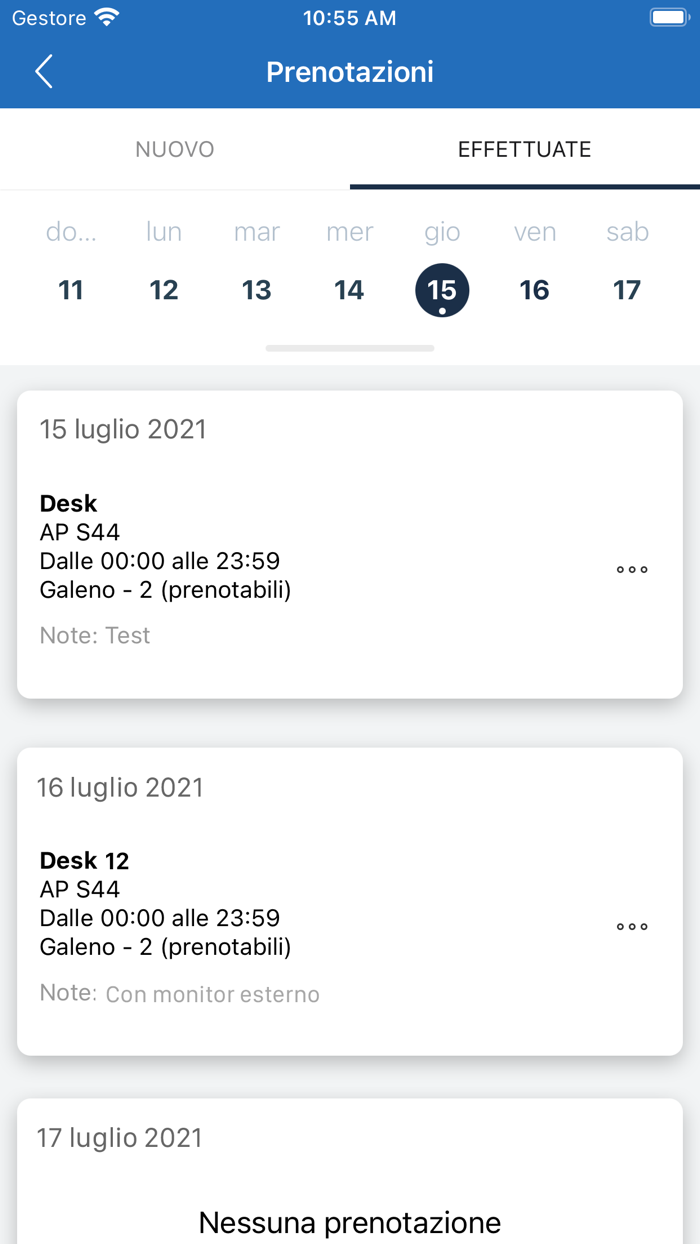Tap the back arrow in header
This screenshot has height=1244, width=700.
44,72
